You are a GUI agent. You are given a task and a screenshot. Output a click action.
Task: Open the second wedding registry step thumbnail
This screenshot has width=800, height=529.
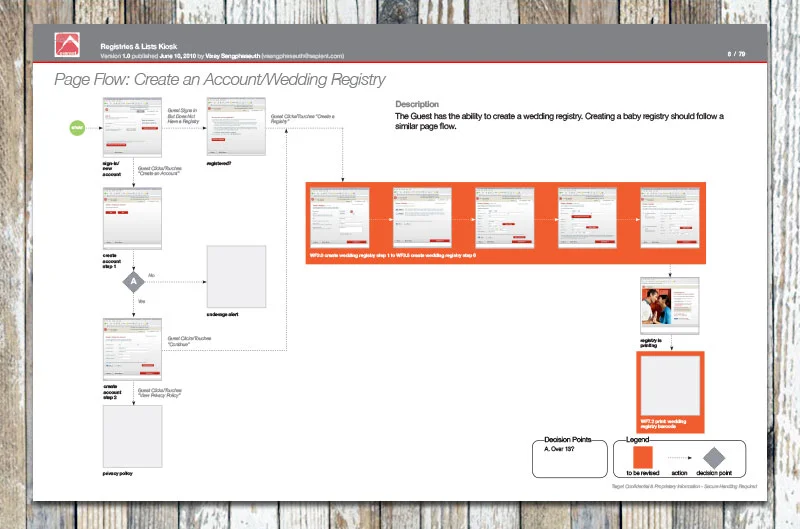click(x=422, y=218)
